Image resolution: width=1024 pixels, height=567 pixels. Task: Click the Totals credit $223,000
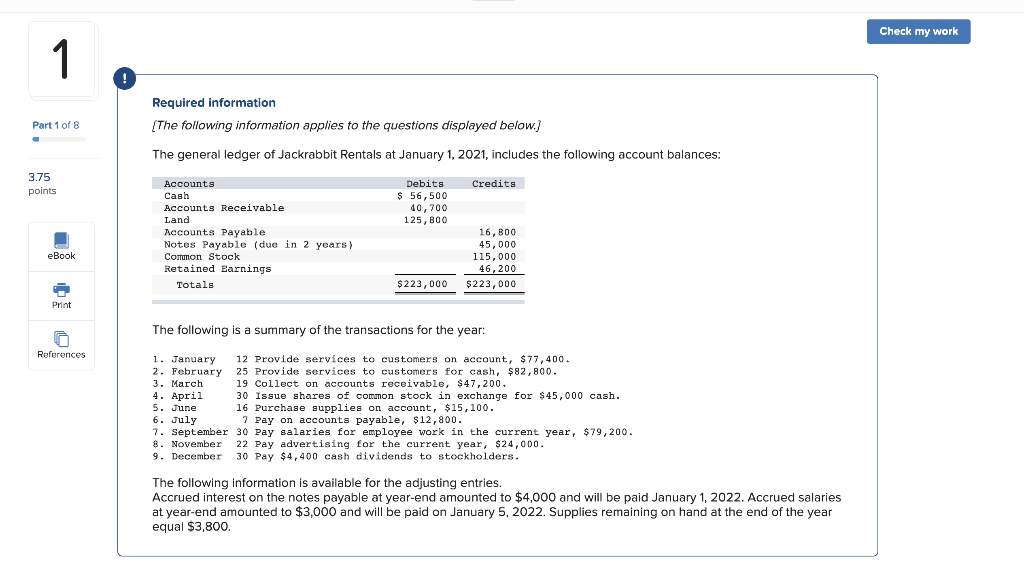490,284
